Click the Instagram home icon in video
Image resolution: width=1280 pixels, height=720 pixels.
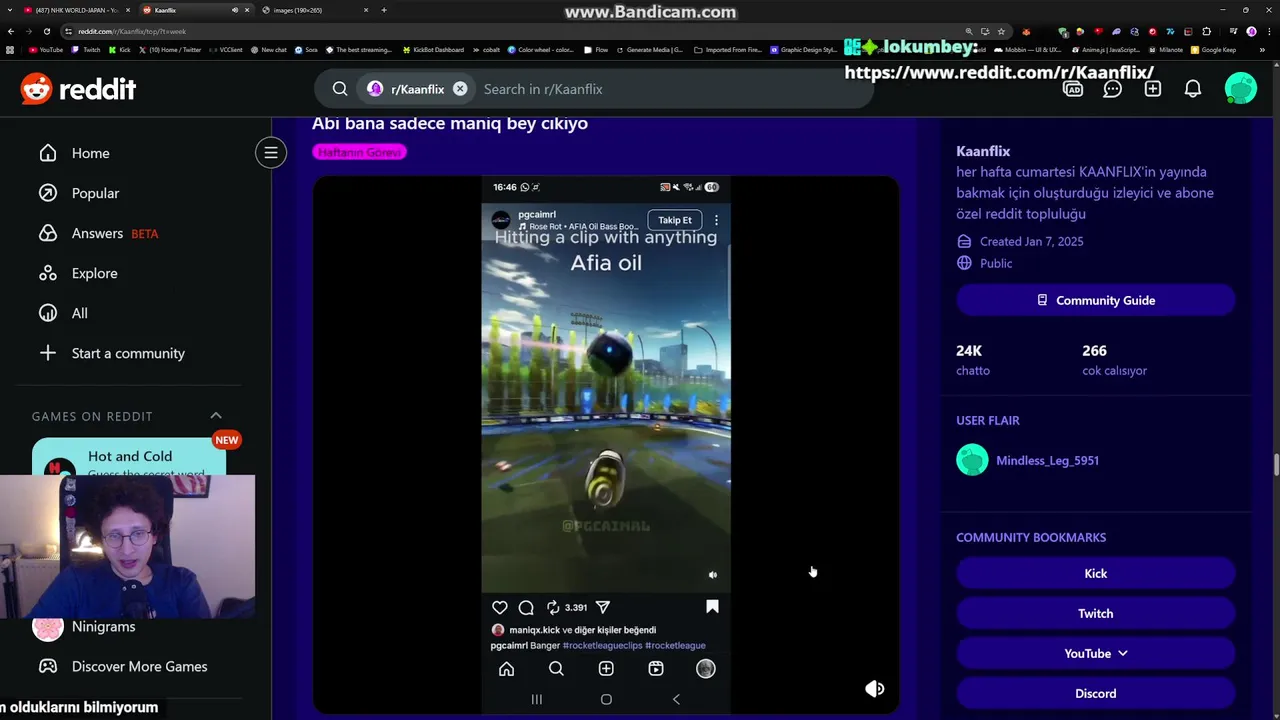coord(506,669)
